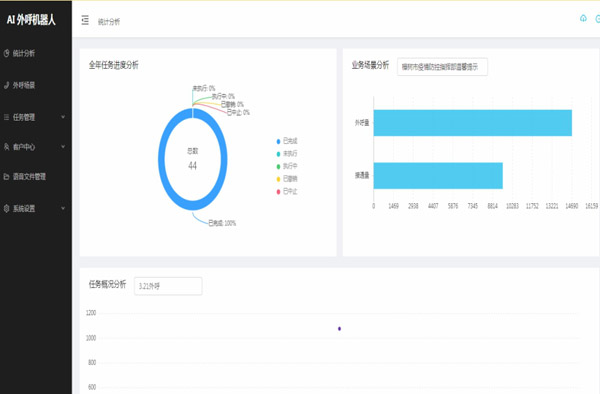Image resolution: width=600 pixels, height=394 pixels.
Task: Click the 外呼场景 phone icon in sidebar
Action: [6, 85]
